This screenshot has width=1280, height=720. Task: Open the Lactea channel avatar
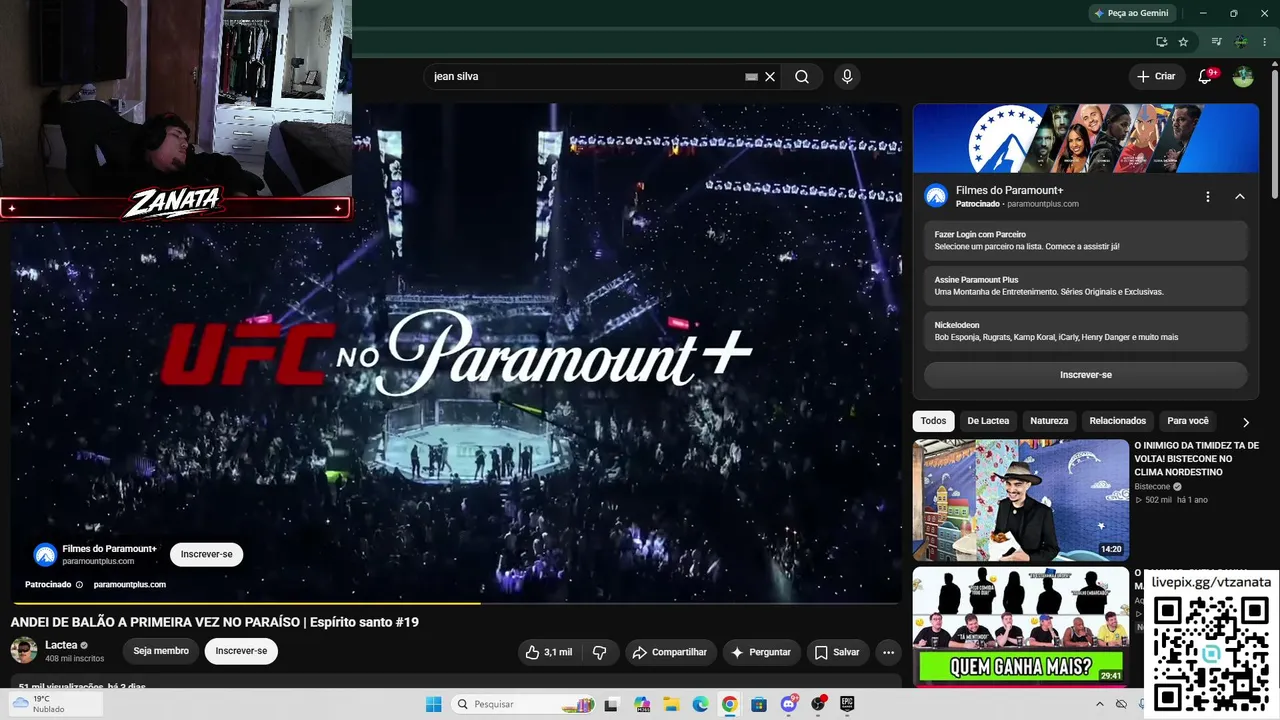(24, 651)
